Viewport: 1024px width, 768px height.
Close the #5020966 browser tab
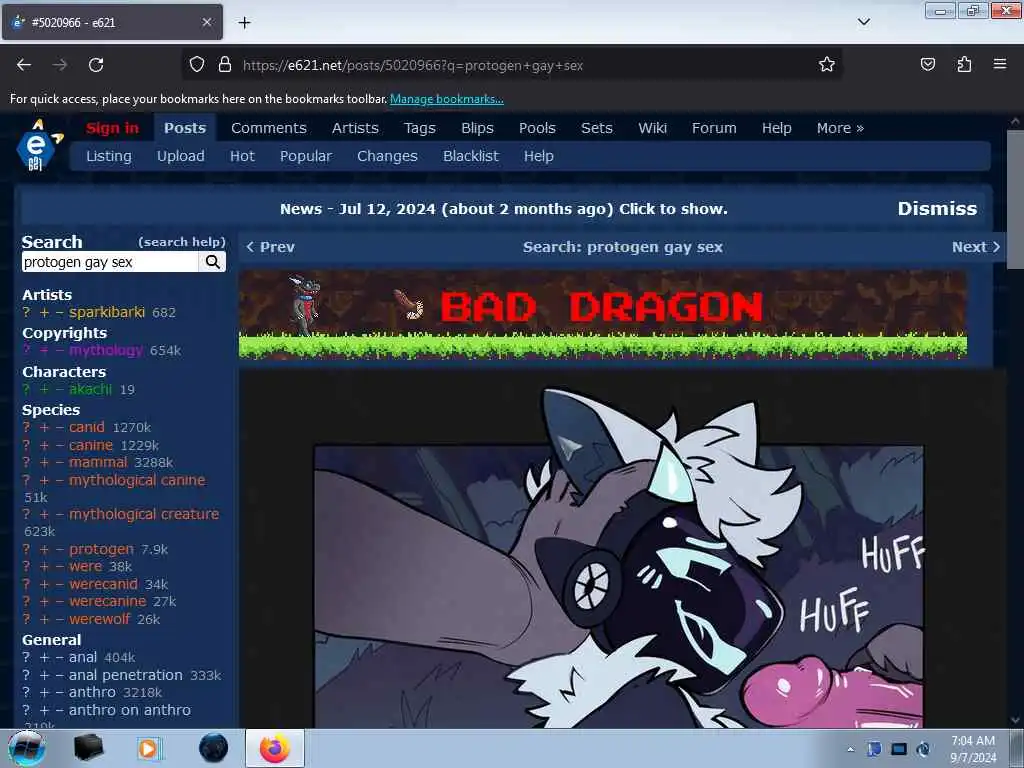206,22
